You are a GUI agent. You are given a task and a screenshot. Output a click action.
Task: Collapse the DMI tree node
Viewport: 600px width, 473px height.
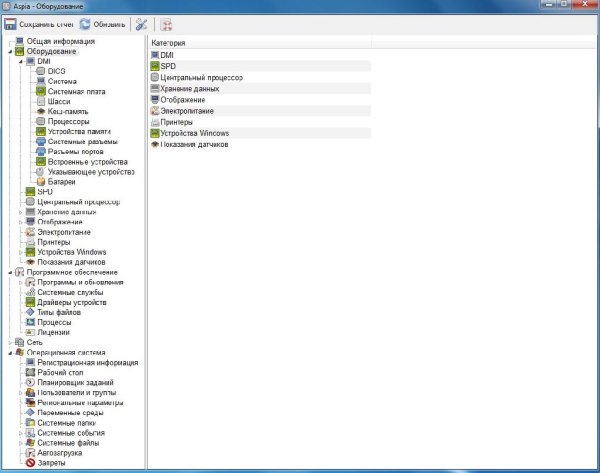pos(21,62)
